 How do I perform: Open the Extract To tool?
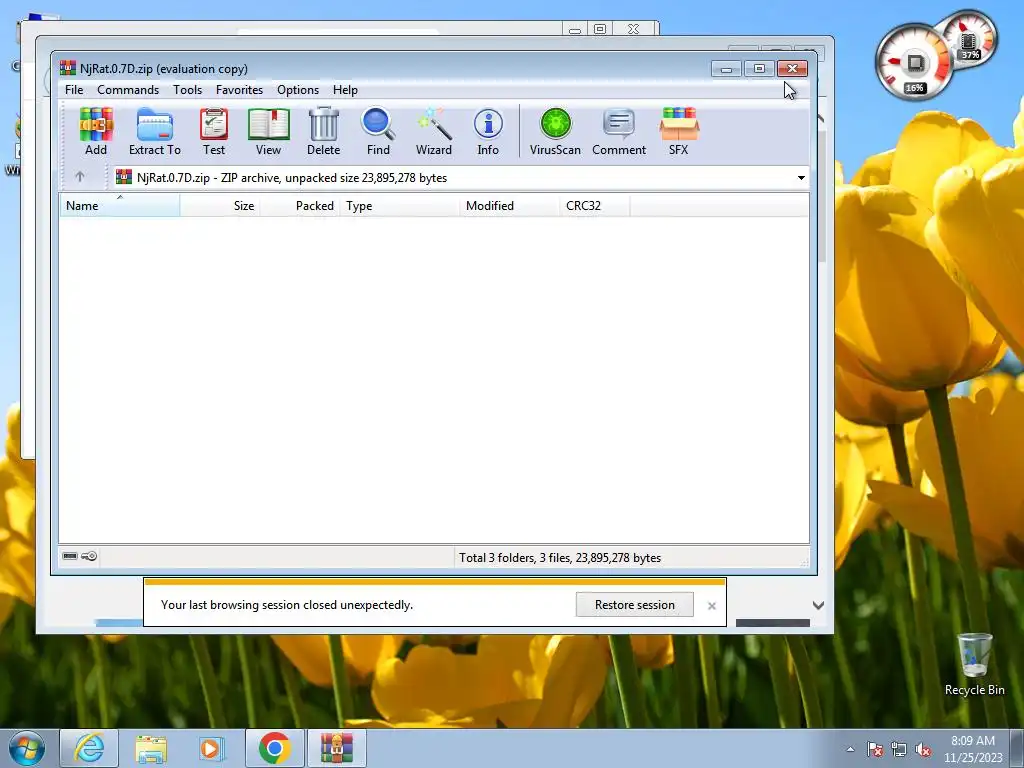(155, 132)
